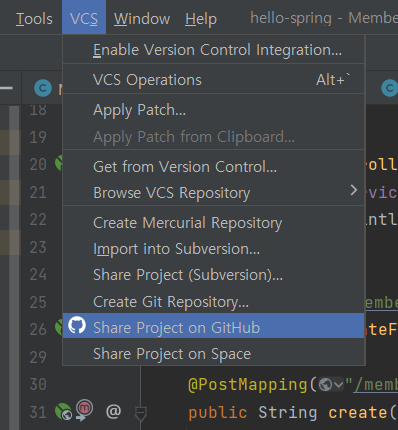
Task: Open the Help menu
Action: click(201, 19)
